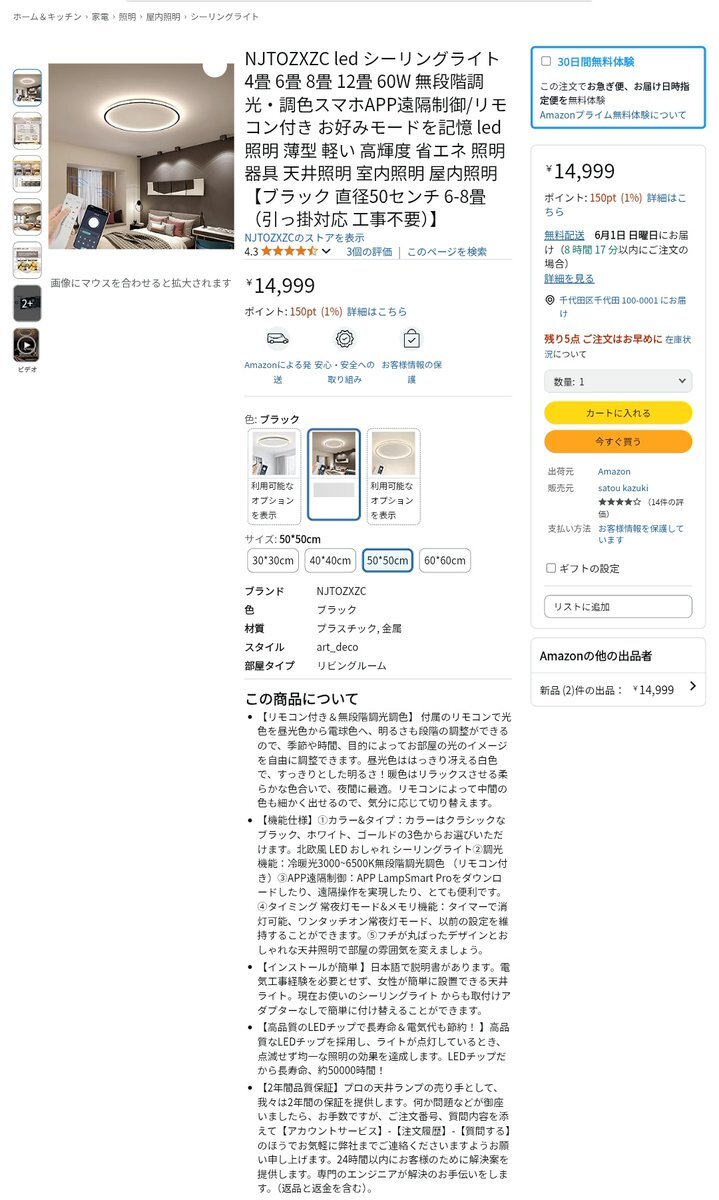The width and height of the screenshot is (719, 1200).
Task: Select the 60*60cm size option
Action: (445, 560)
